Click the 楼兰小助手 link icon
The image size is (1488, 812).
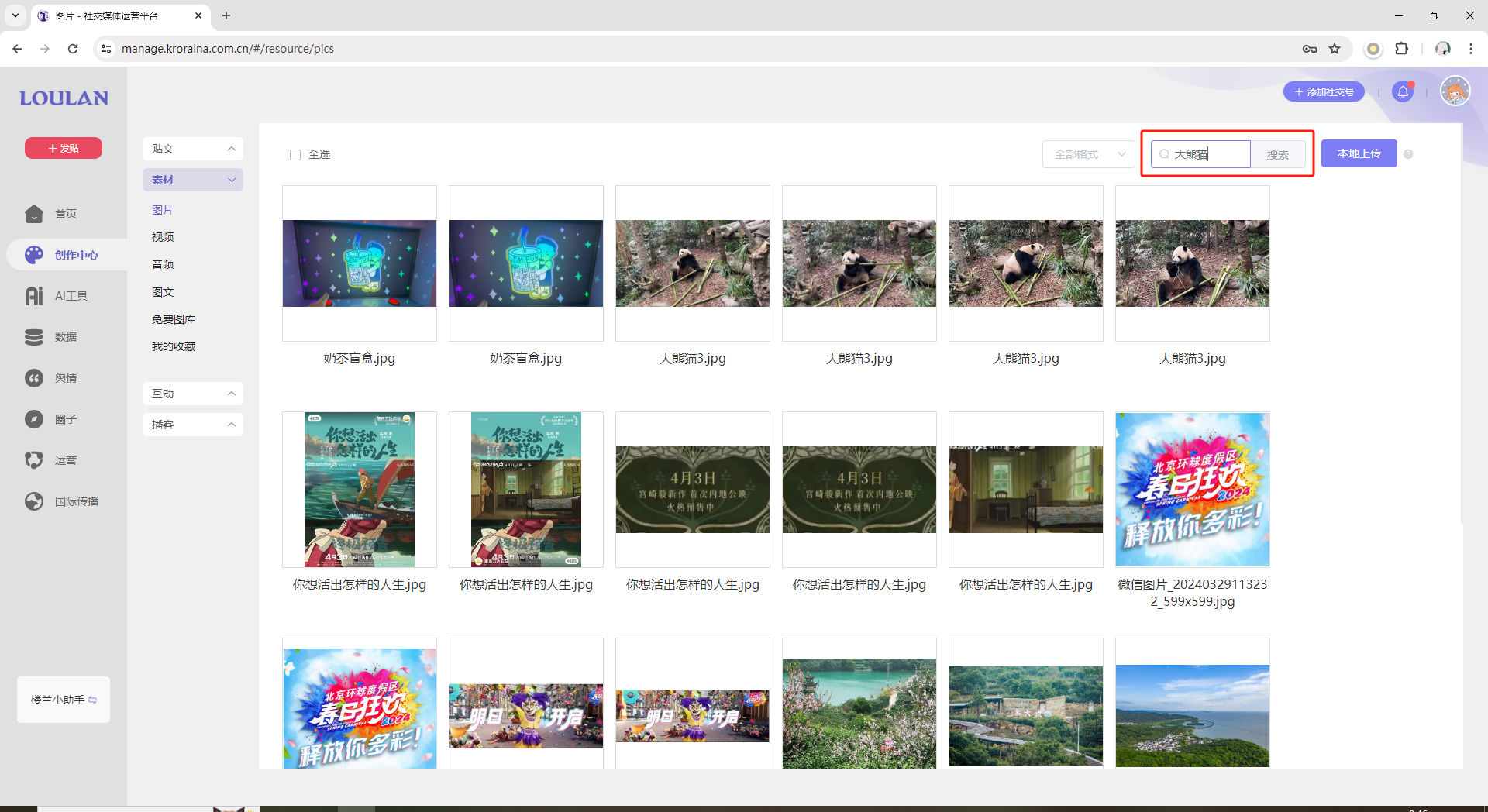coord(93,700)
